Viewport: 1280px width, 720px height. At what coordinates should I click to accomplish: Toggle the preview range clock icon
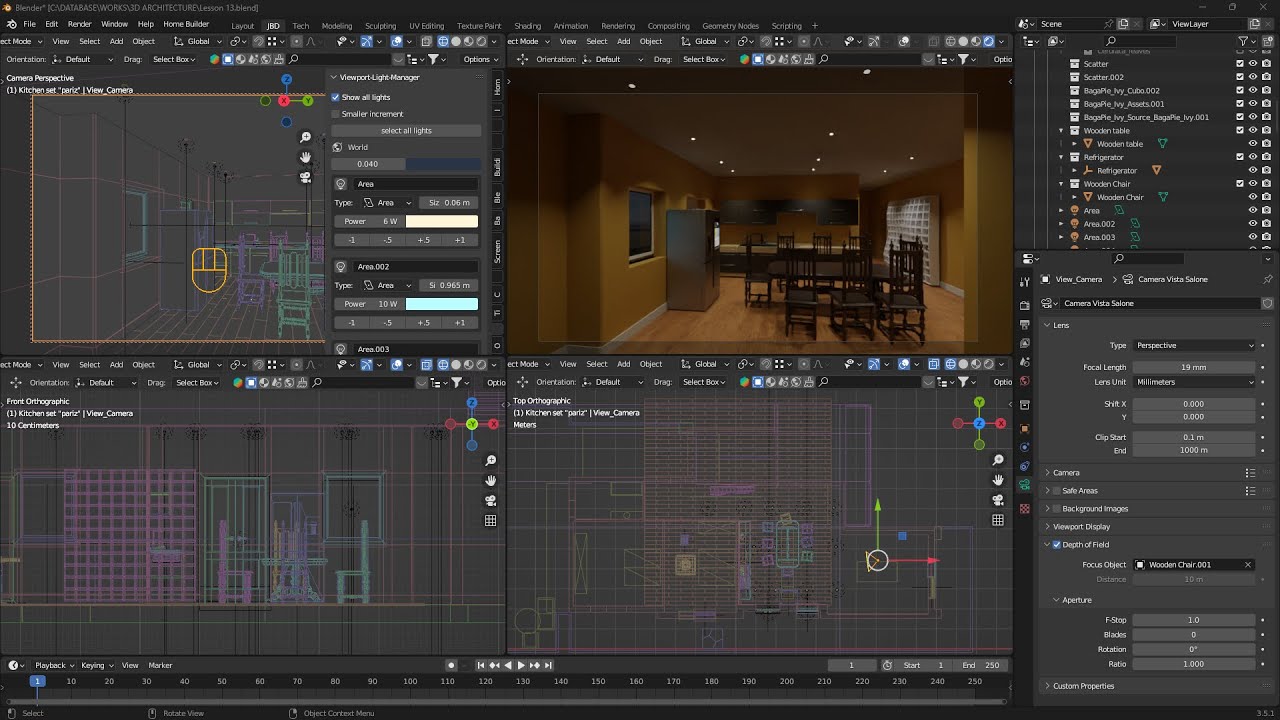[x=887, y=665]
